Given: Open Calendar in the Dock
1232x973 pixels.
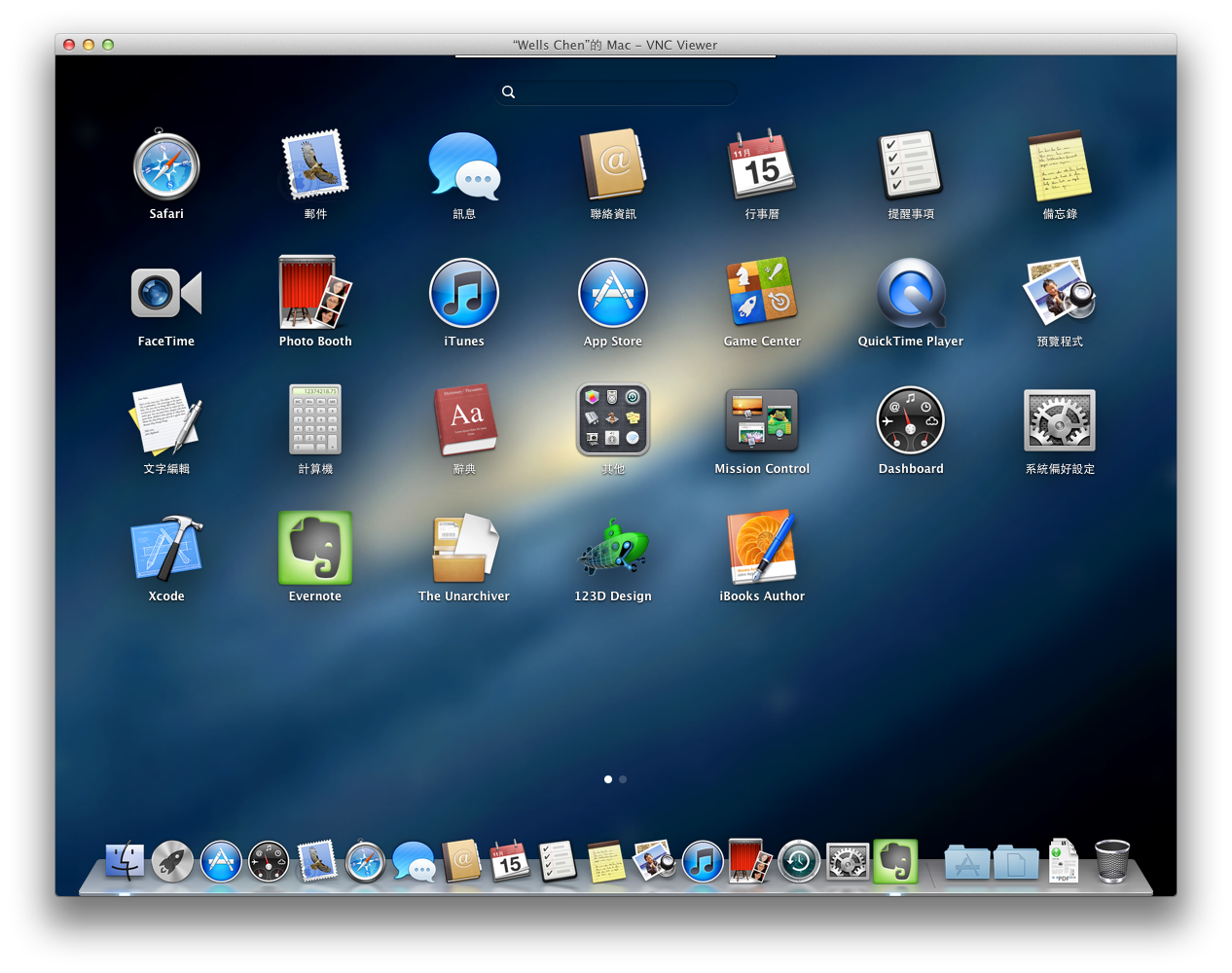Looking at the screenshot, I should point(510,860).
